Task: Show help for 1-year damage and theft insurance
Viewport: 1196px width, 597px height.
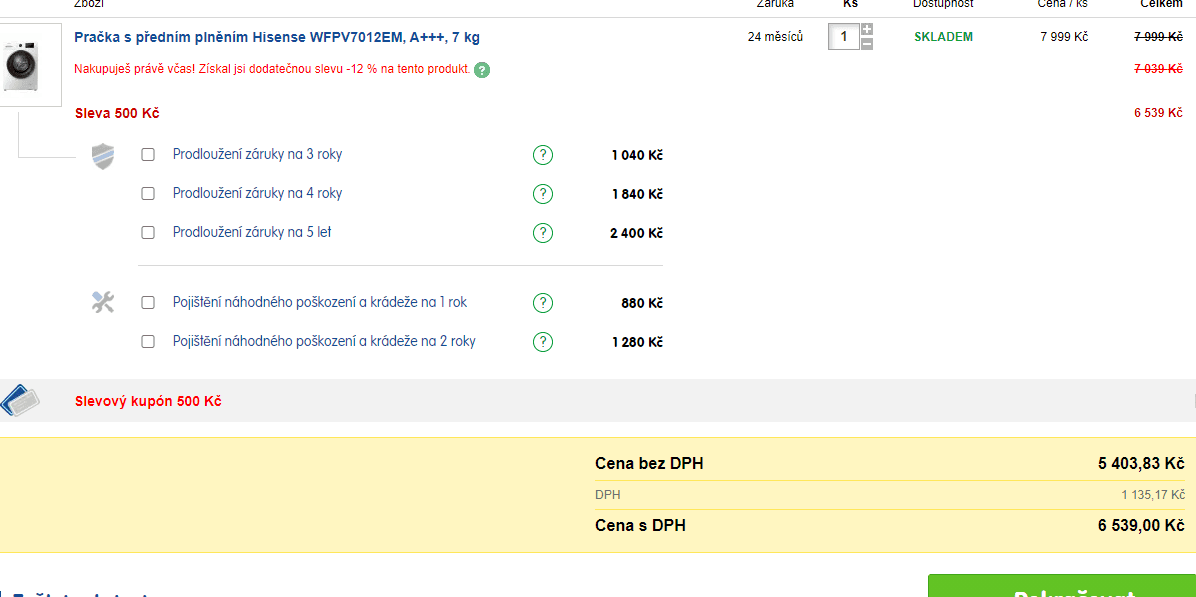Action: tap(542, 303)
